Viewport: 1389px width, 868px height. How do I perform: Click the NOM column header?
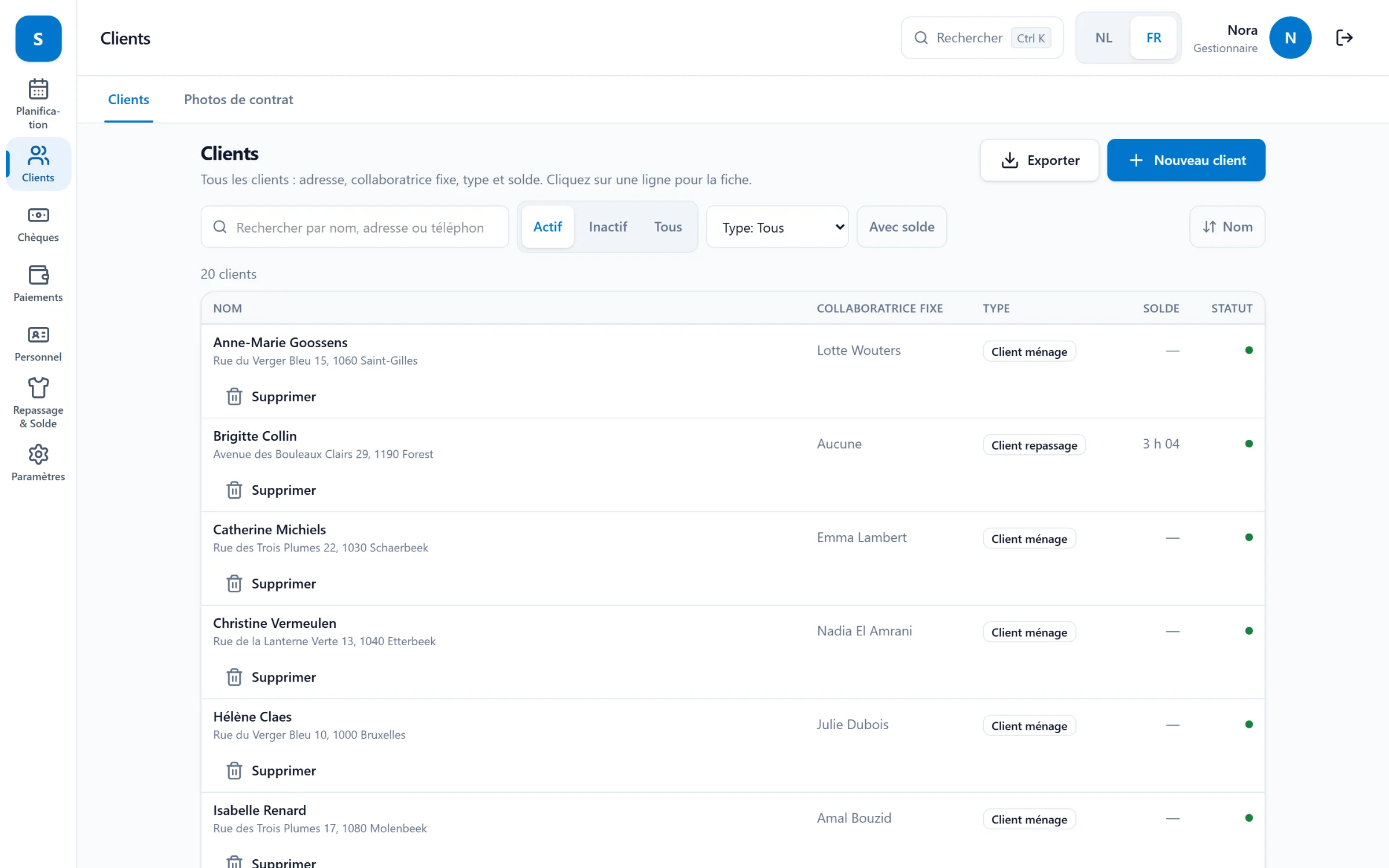tap(227, 308)
